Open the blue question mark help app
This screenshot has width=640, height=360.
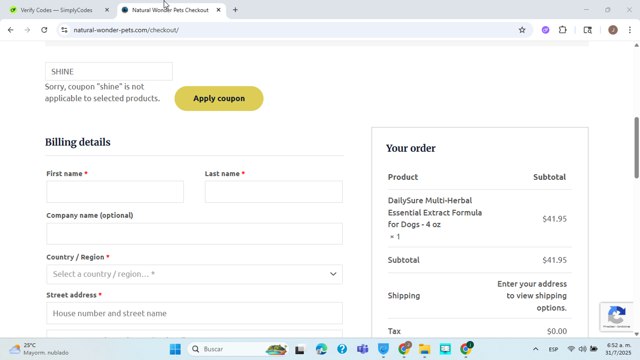coord(342,349)
